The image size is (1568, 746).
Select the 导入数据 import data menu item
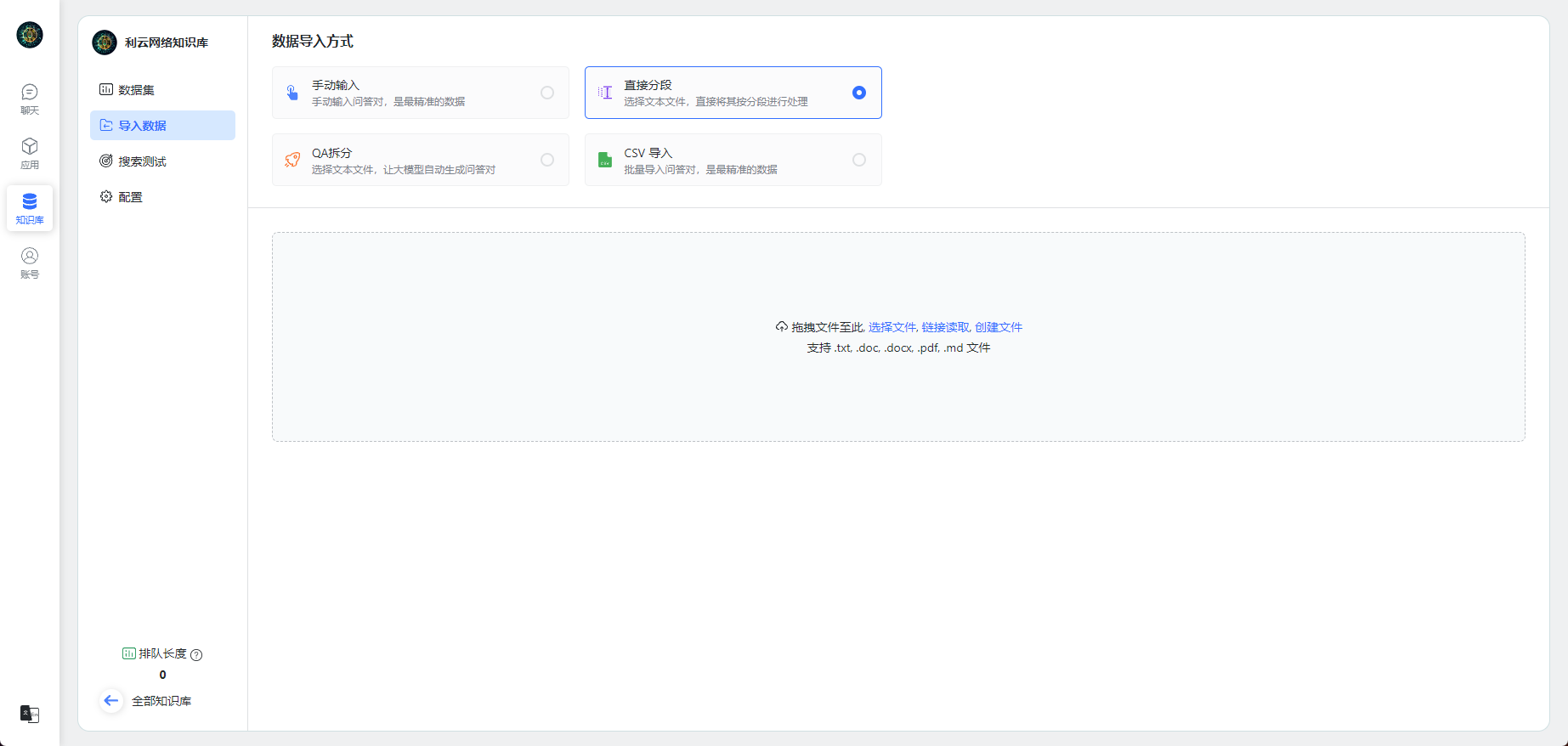pos(162,126)
